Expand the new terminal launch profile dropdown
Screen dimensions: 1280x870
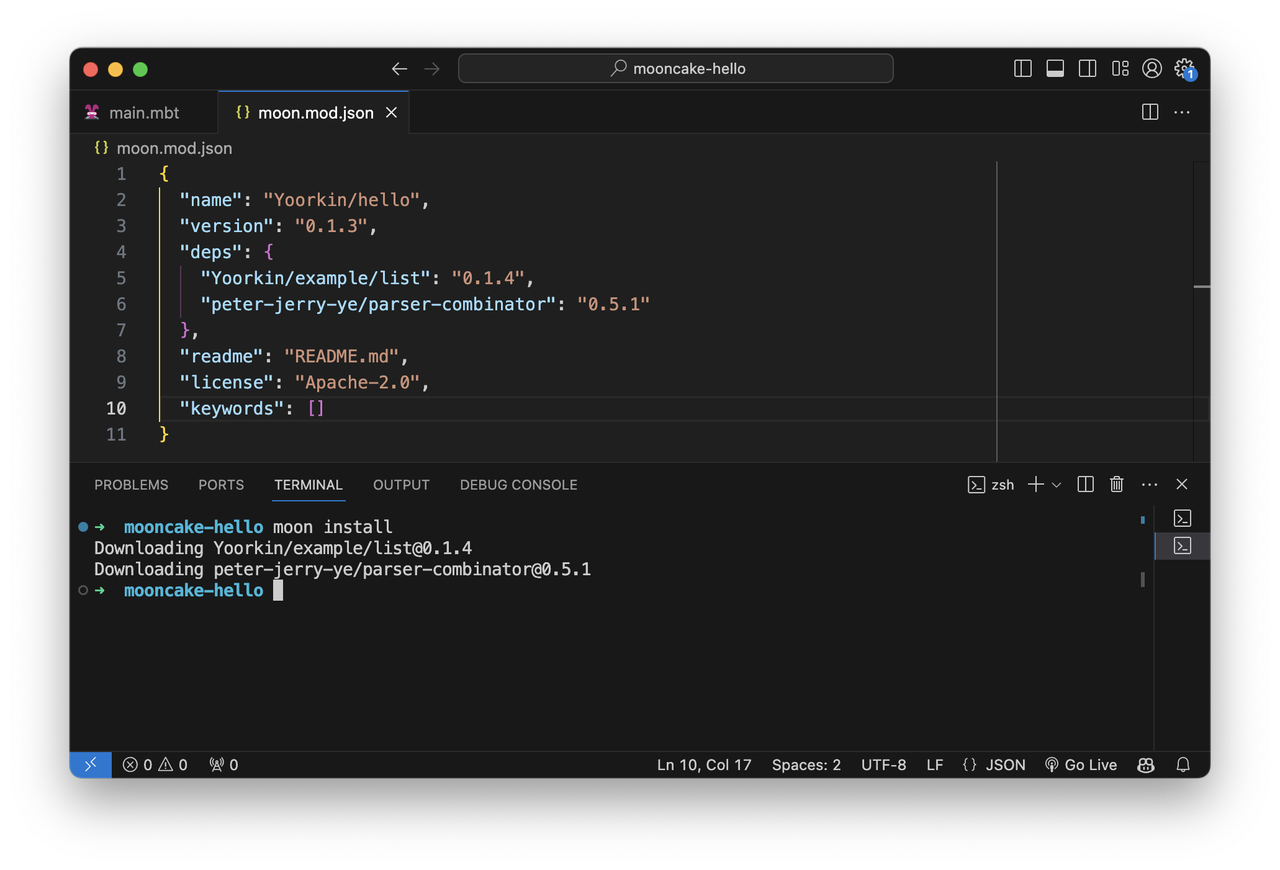click(x=1056, y=484)
